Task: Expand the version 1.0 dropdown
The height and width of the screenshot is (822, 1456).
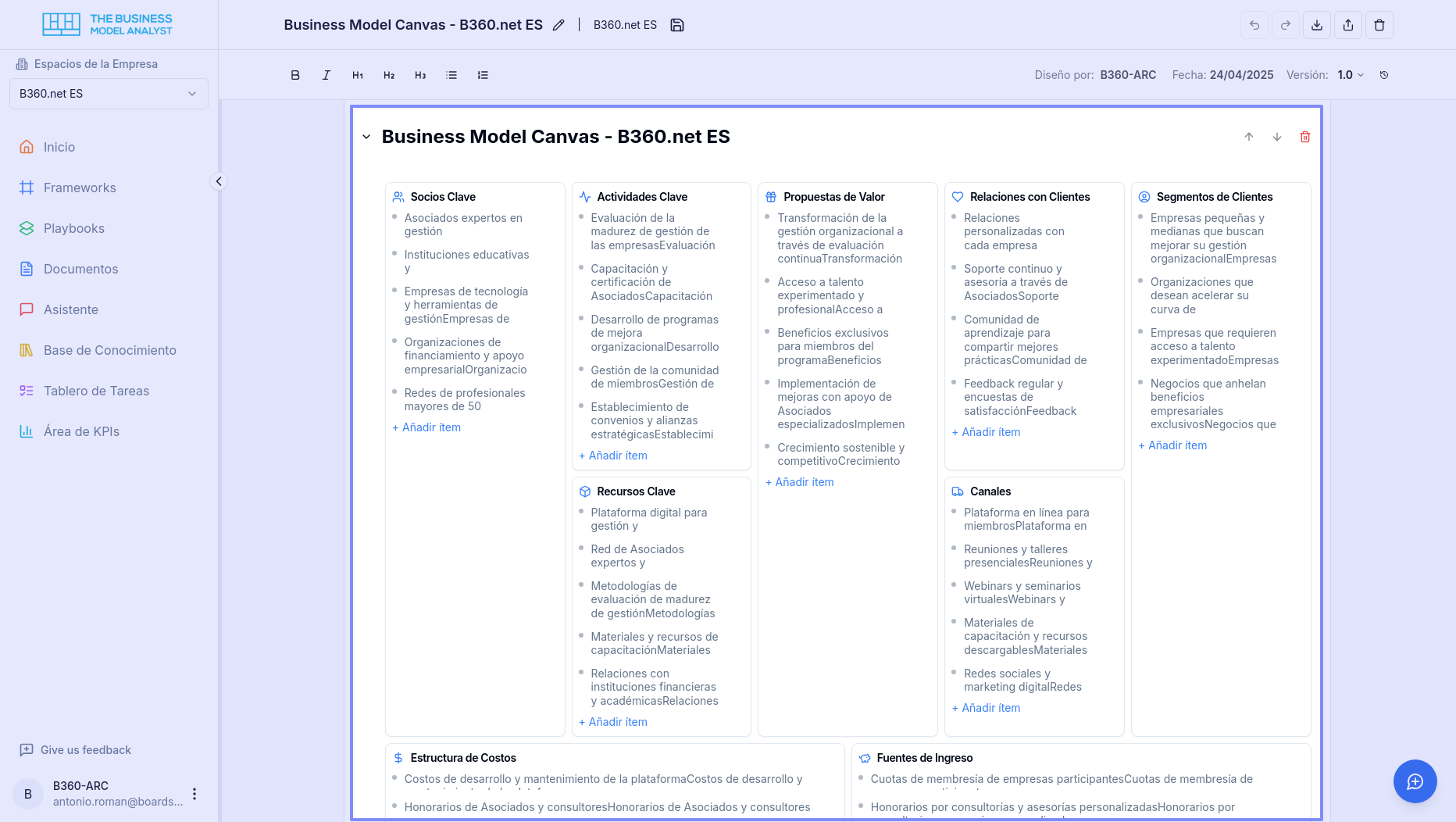Action: tap(1351, 75)
